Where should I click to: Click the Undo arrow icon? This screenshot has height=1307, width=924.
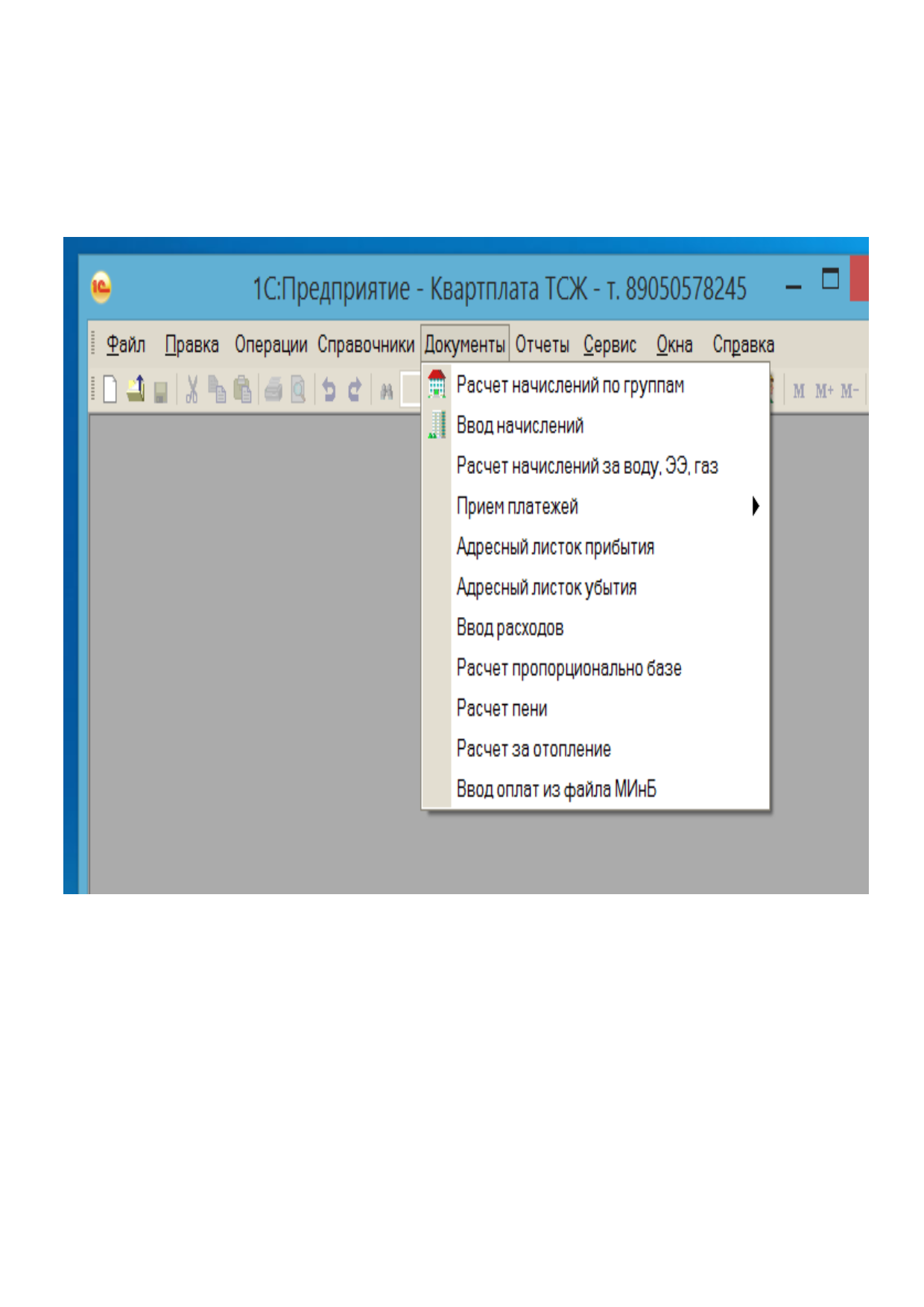pyautogui.click(x=329, y=389)
